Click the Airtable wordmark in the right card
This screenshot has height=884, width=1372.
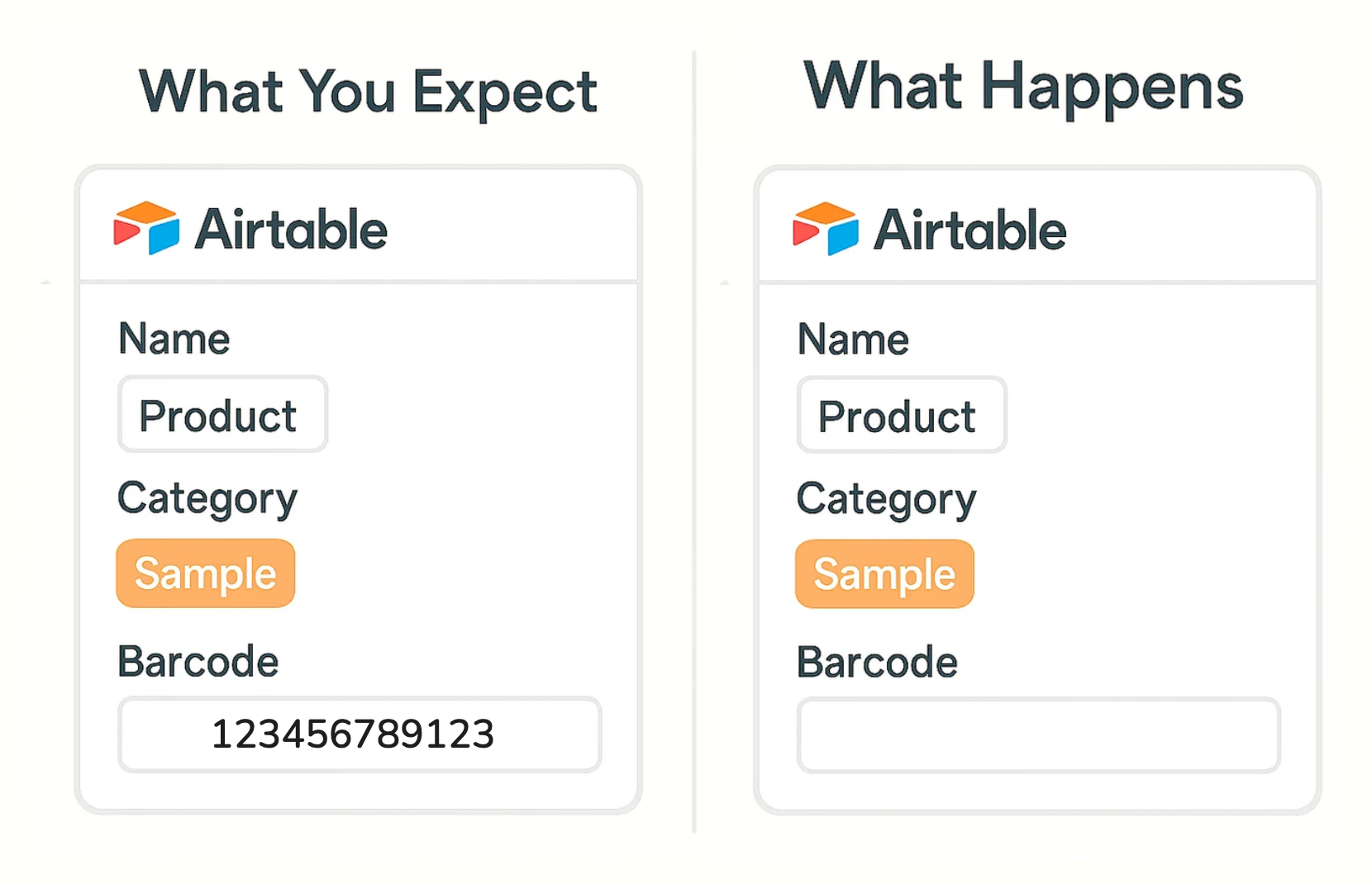970,230
